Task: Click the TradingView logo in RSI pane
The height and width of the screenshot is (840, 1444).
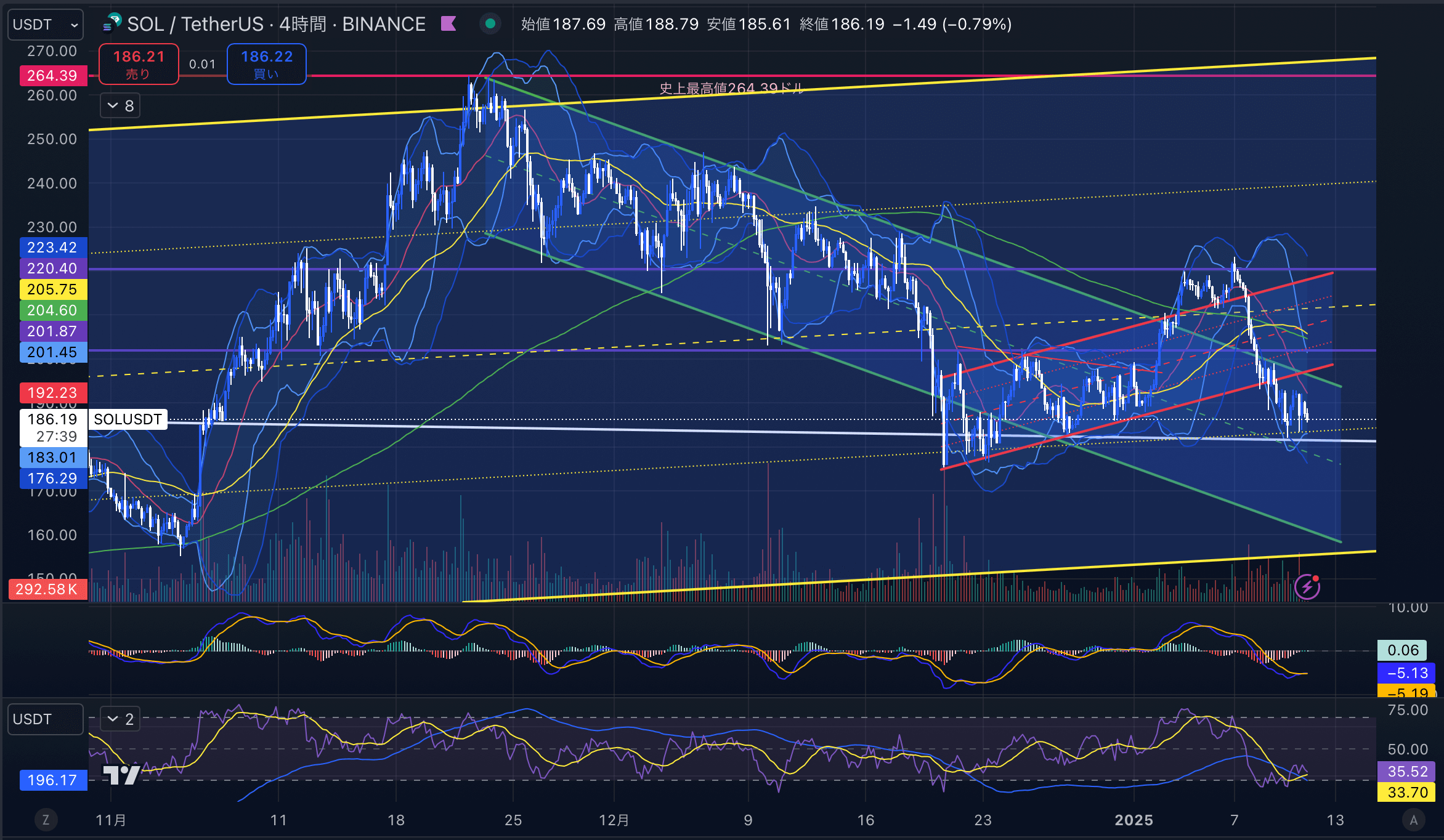Action: pos(121,774)
